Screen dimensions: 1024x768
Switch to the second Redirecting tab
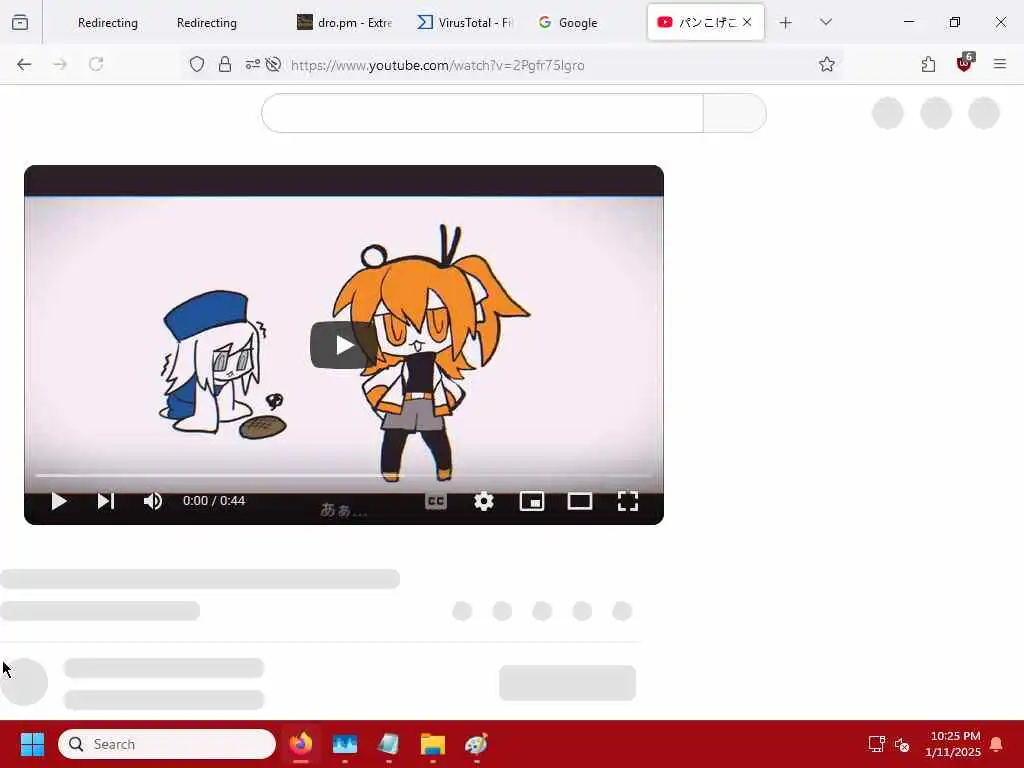(x=206, y=23)
